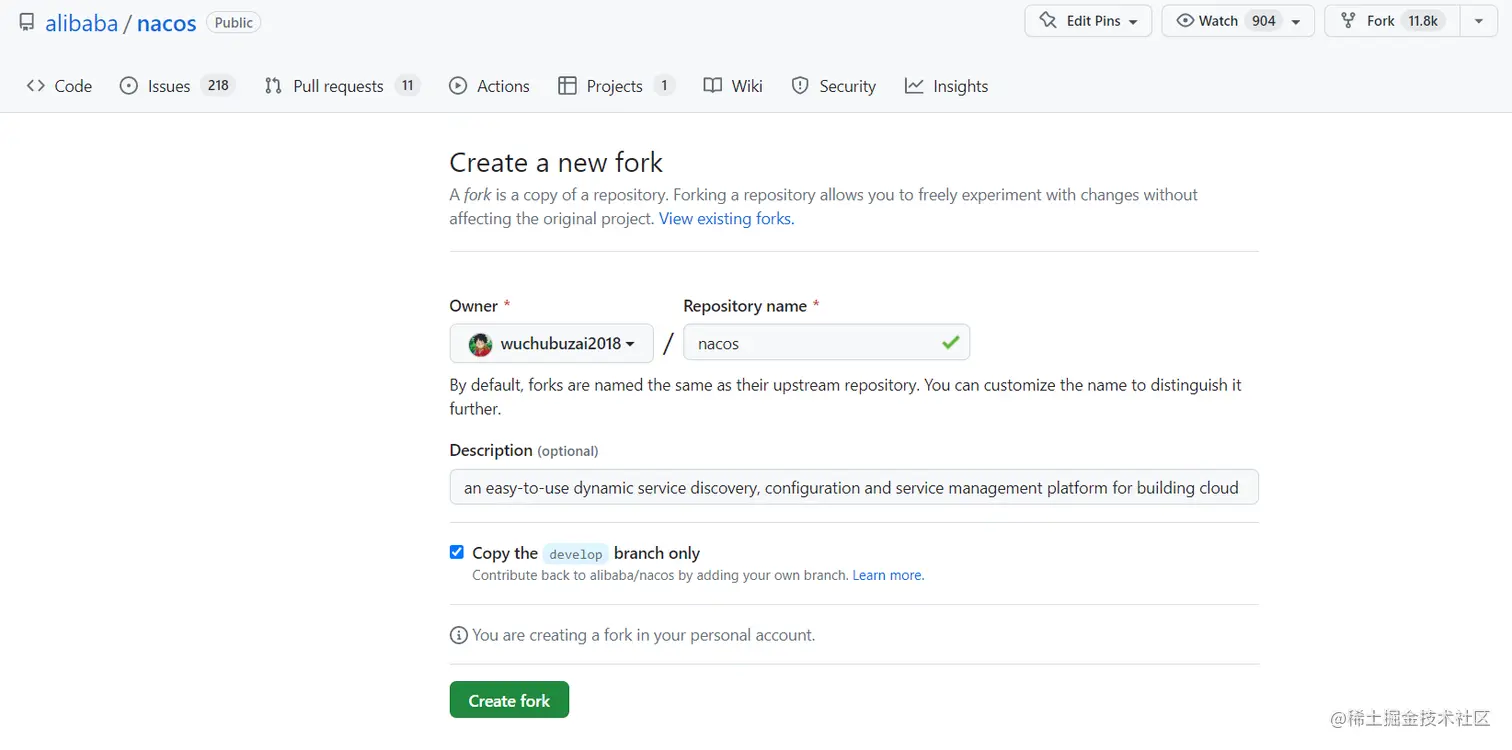
Task: Click the Pull requests count 11 badge
Action: coord(407,86)
